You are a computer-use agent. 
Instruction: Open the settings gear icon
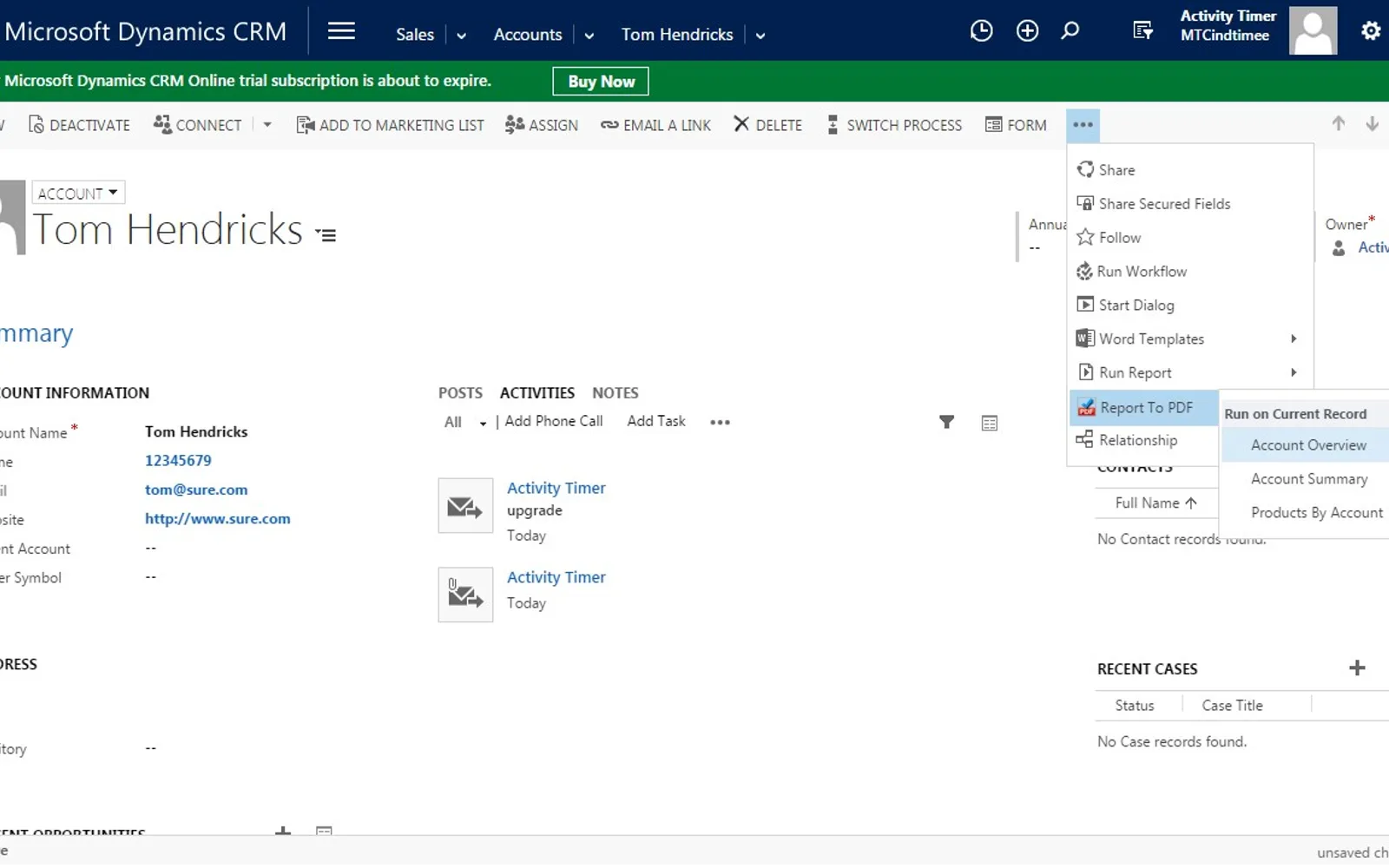pyautogui.click(x=1371, y=31)
